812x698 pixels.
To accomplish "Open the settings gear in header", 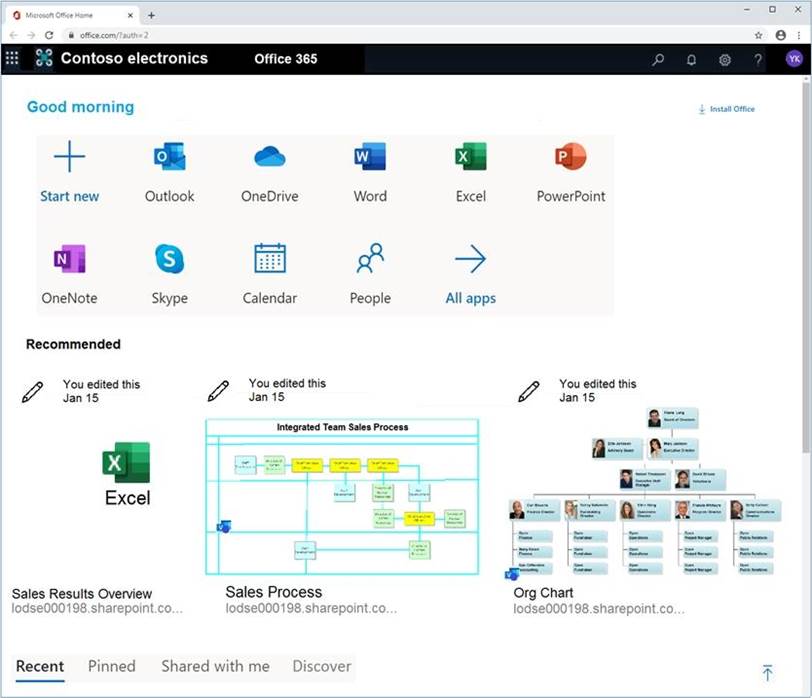I will (725, 59).
